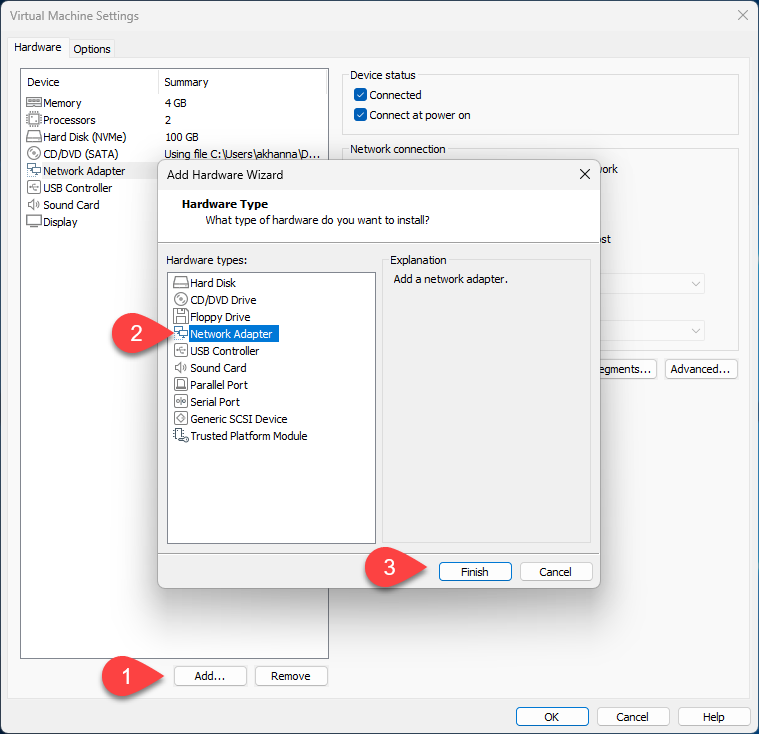759x734 pixels.
Task: Click the Memory device icon
Action: 33,102
